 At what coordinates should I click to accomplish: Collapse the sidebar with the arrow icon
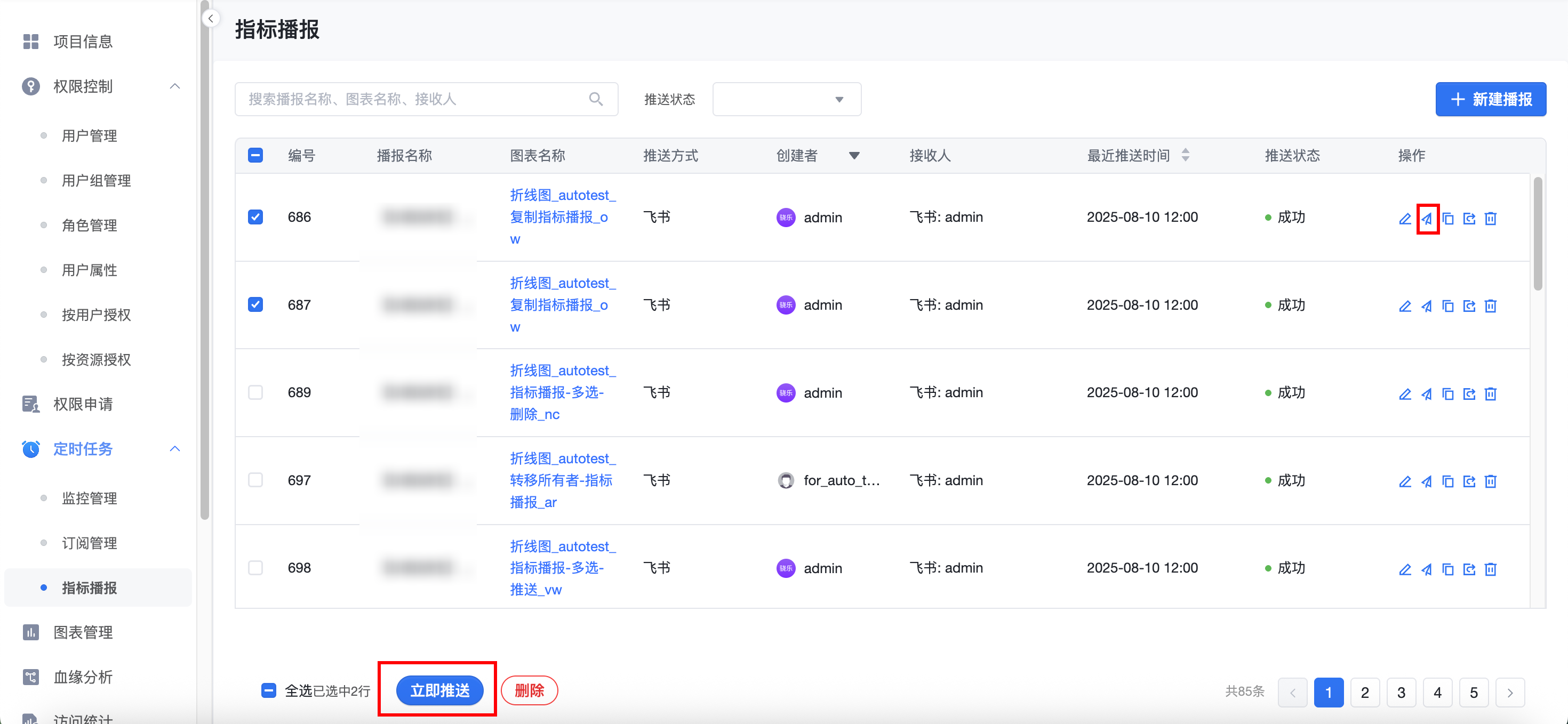(x=211, y=18)
